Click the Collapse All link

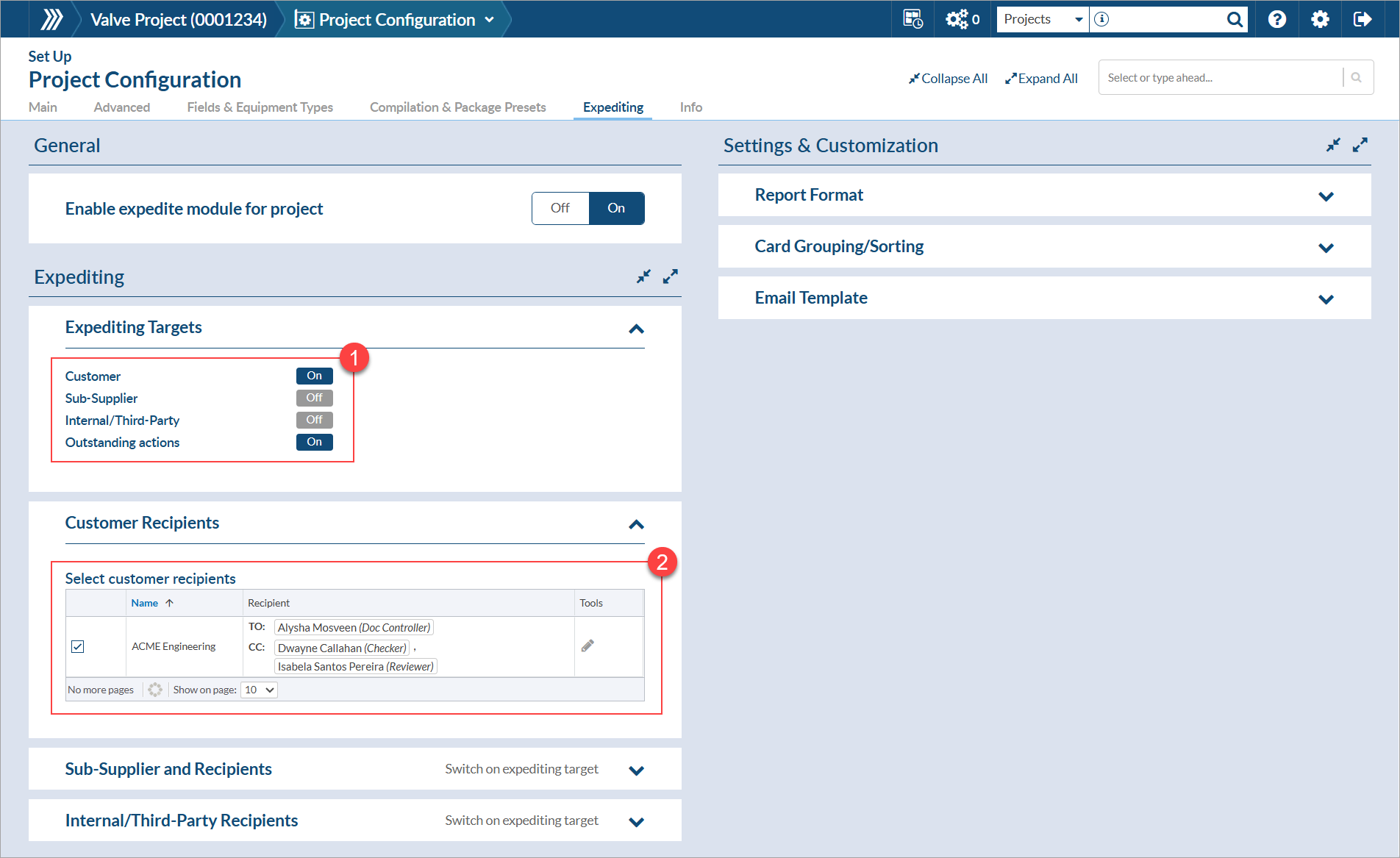[x=949, y=79]
